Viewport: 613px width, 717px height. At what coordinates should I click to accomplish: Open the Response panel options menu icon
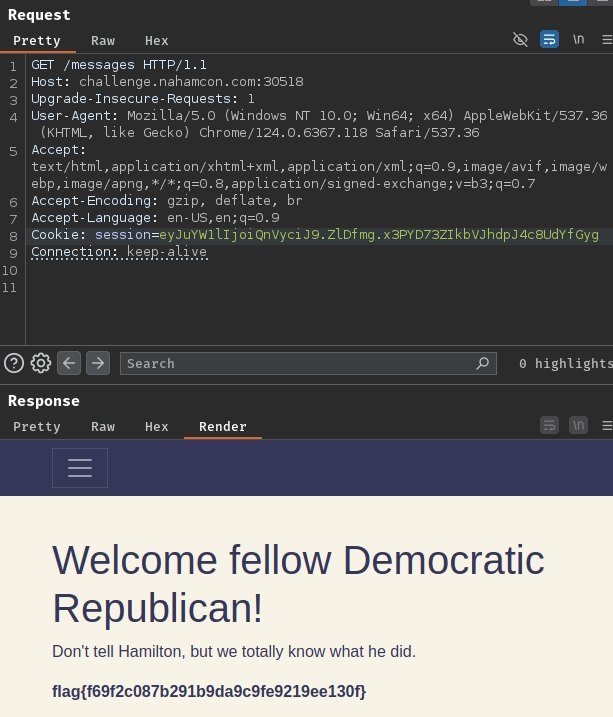[606, 425]
